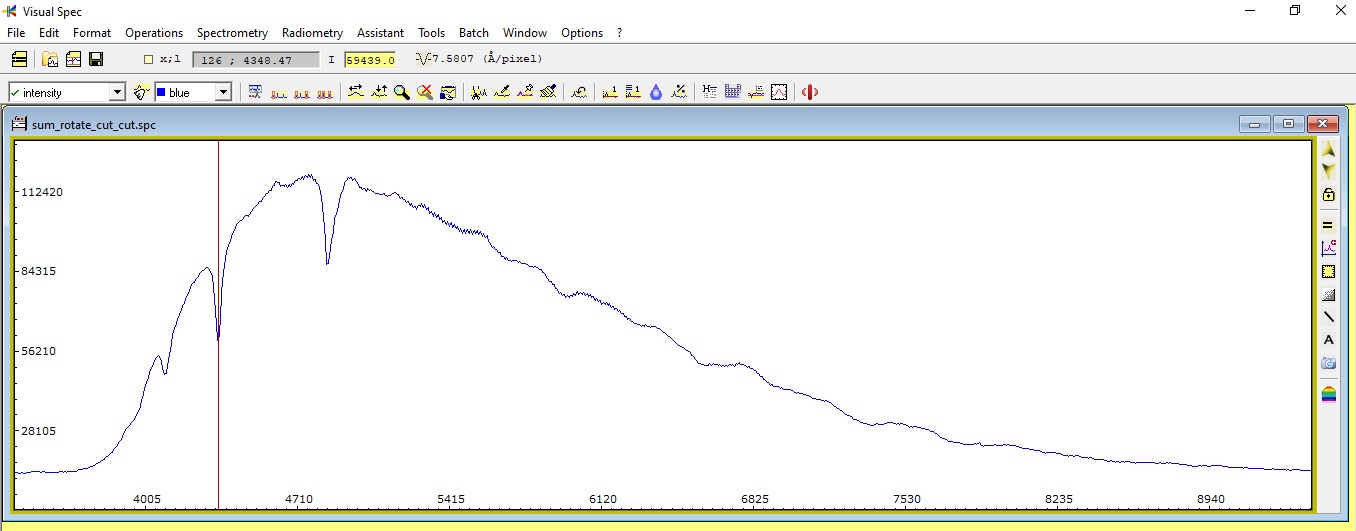Click the cancel zoom red X icon
The height and width of the screenshot is (531, 1356).
tap(425, 92)
